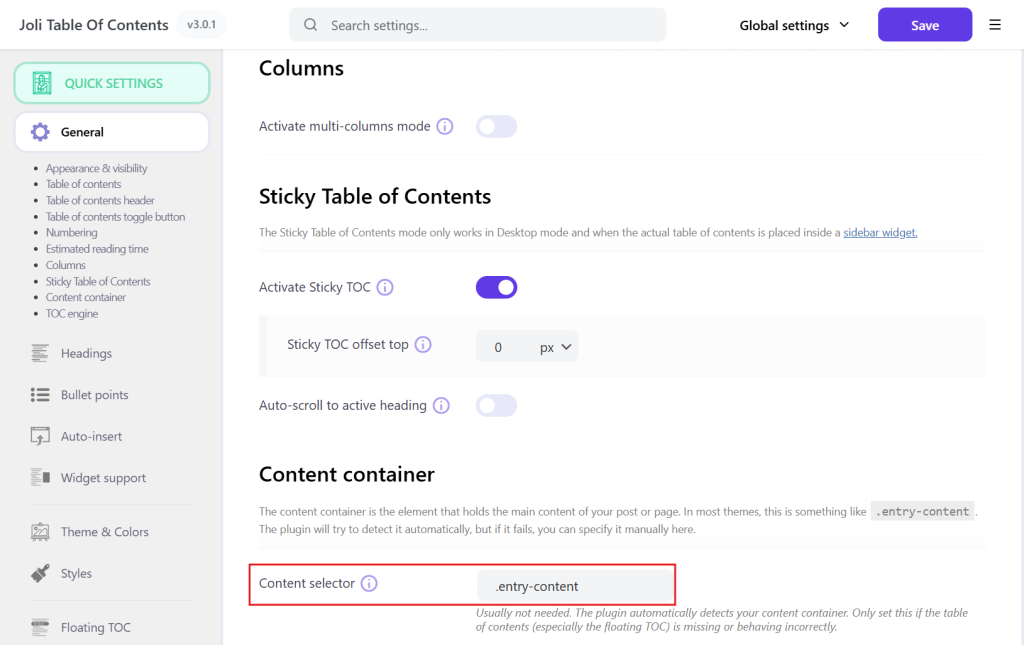The image size is (1024, 645).
Task: Open the px unit dropdown
Action: click(x=556, y=348)
